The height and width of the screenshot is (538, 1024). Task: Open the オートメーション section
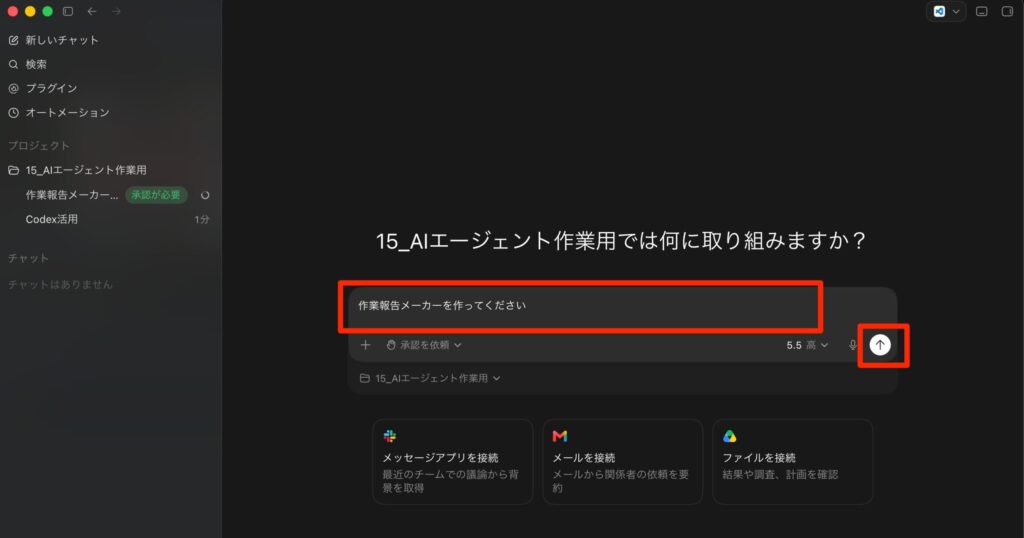[59, 112]
